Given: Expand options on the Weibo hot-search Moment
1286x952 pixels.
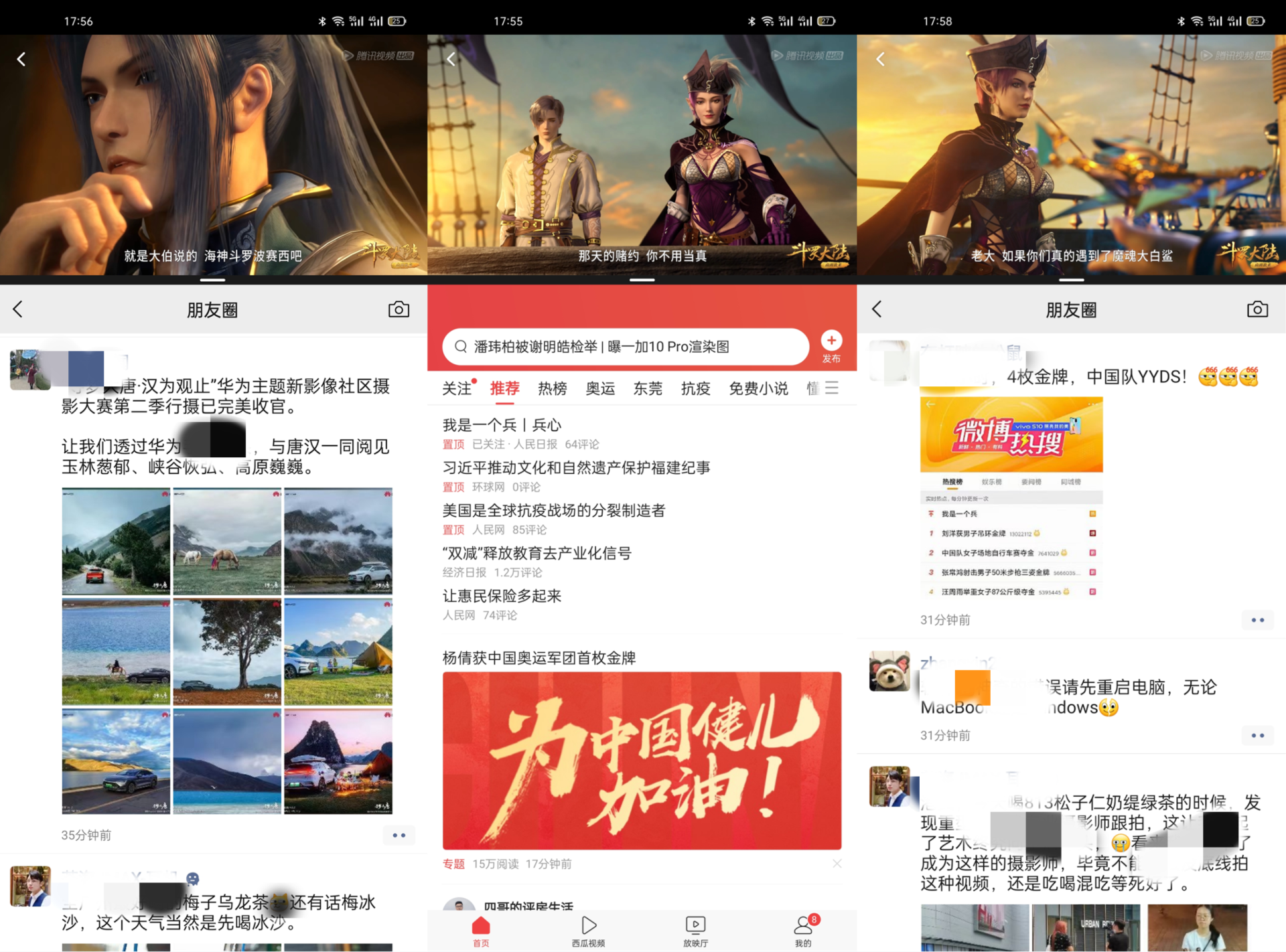Looking at the screenshot, I should click(x=1257, y=620).
